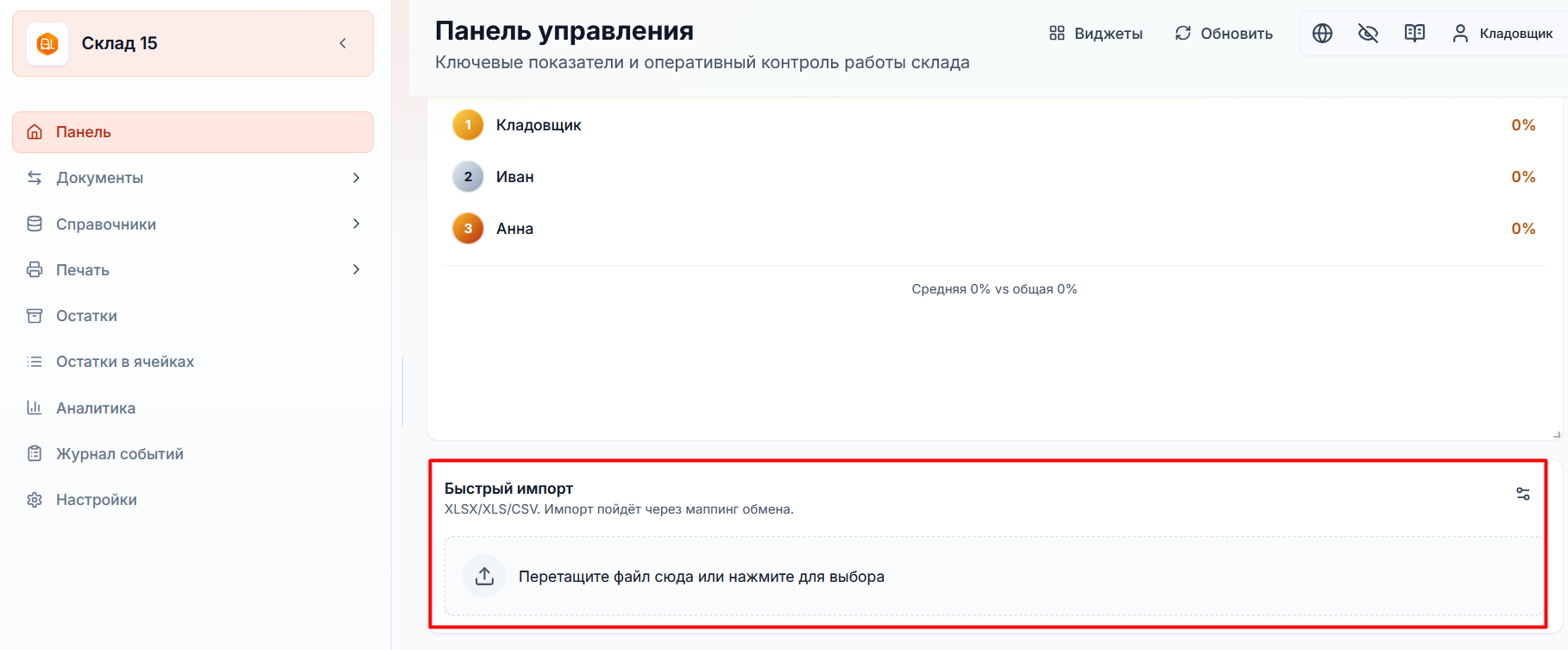This screenshot has height=650, width=1568.
Task: Click the Средняя 0% vs общая 0% summary
Action: click(994, 289)
